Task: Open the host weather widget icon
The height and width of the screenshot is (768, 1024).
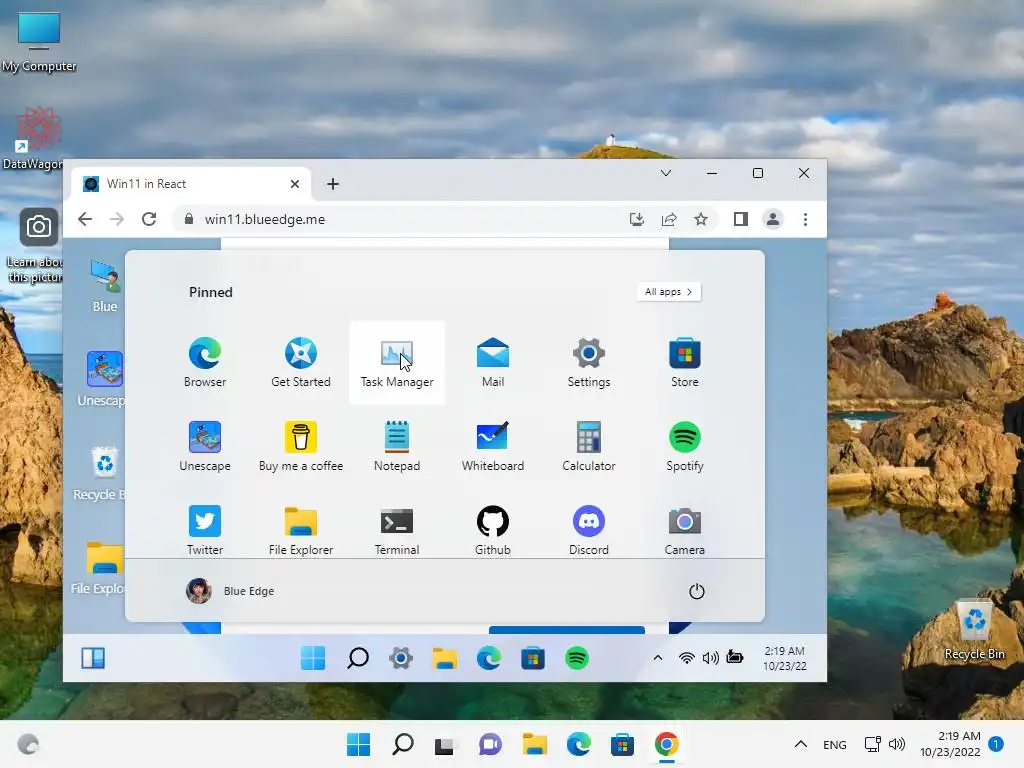Action: point(27,744)
